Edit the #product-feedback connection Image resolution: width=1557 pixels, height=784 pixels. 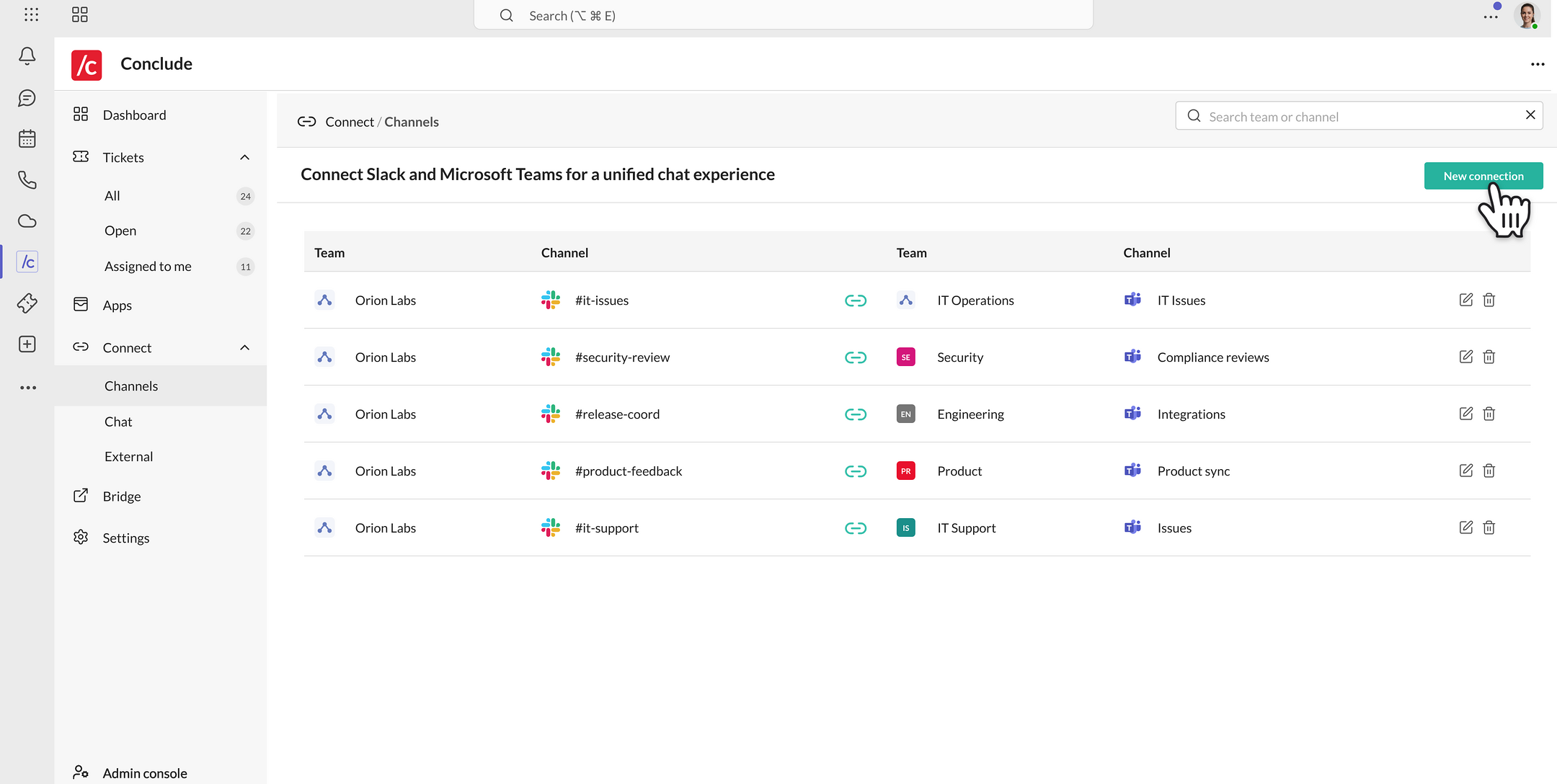pyautogui.click(x=1466, y=471)
